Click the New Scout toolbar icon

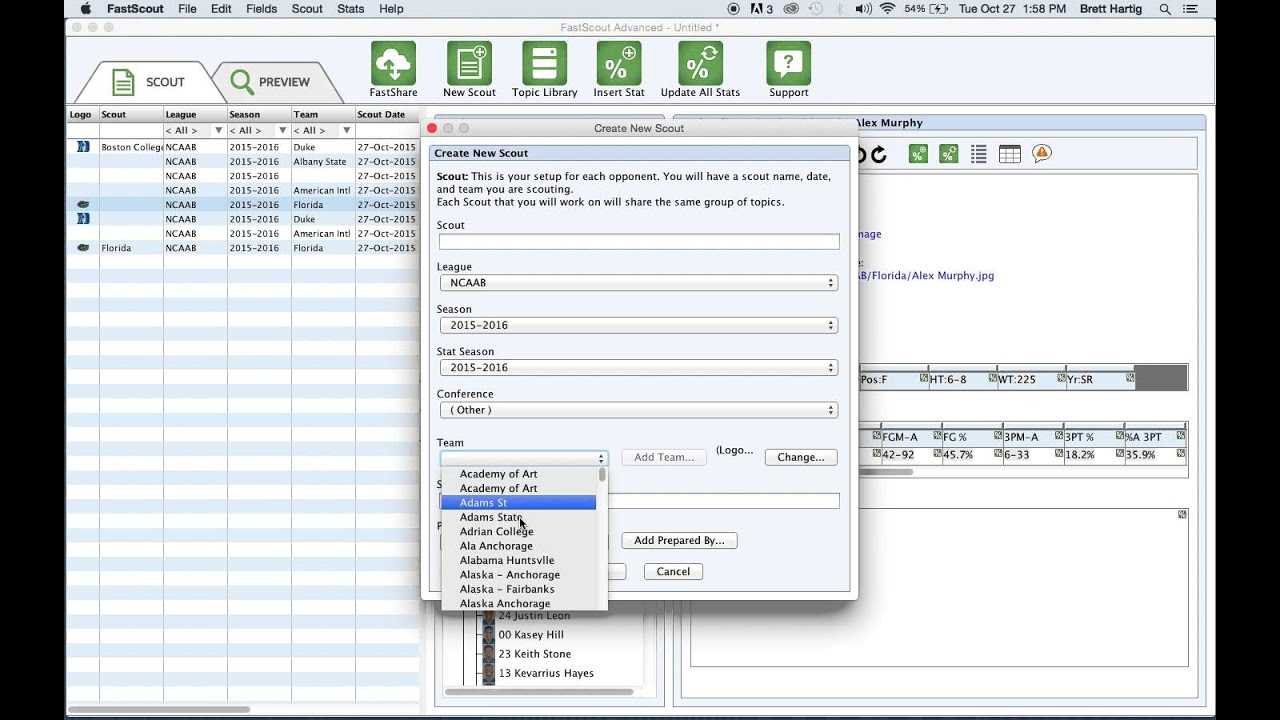tap(469, 63)
